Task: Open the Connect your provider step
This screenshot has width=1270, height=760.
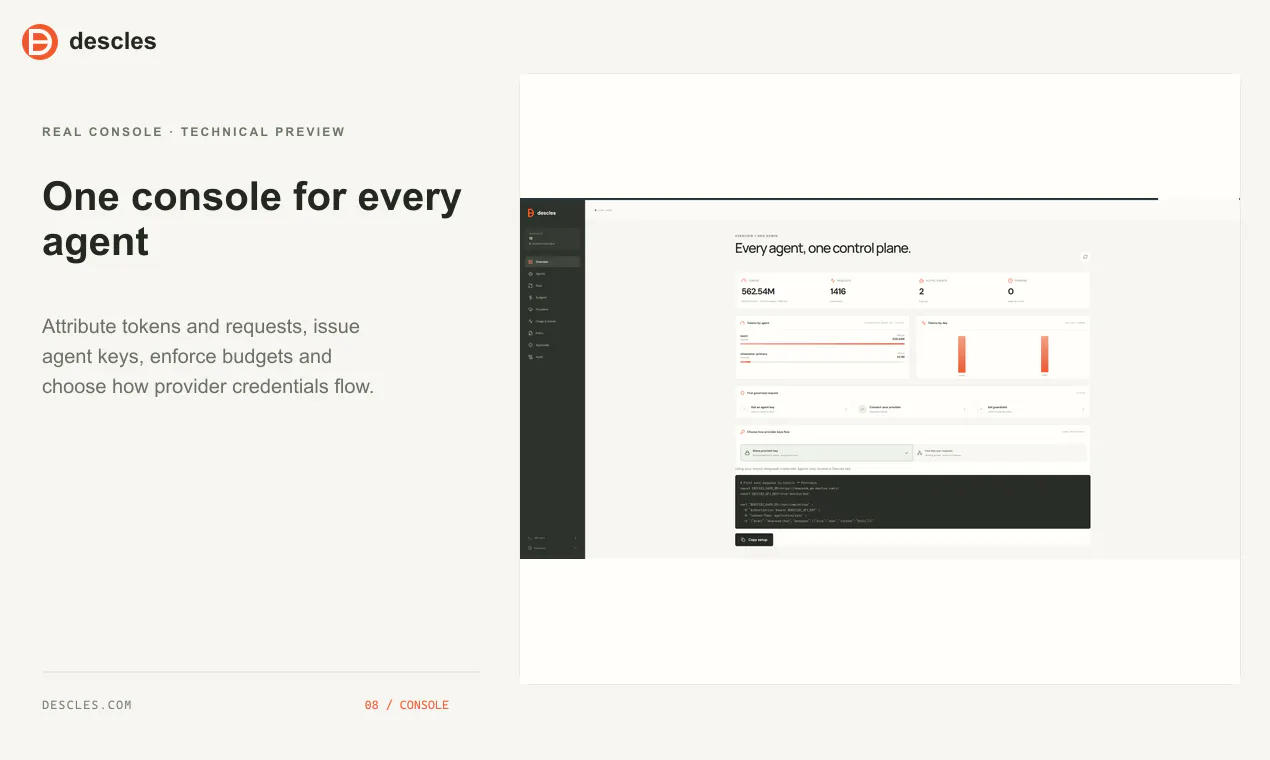Action: [x=913, y=409]
